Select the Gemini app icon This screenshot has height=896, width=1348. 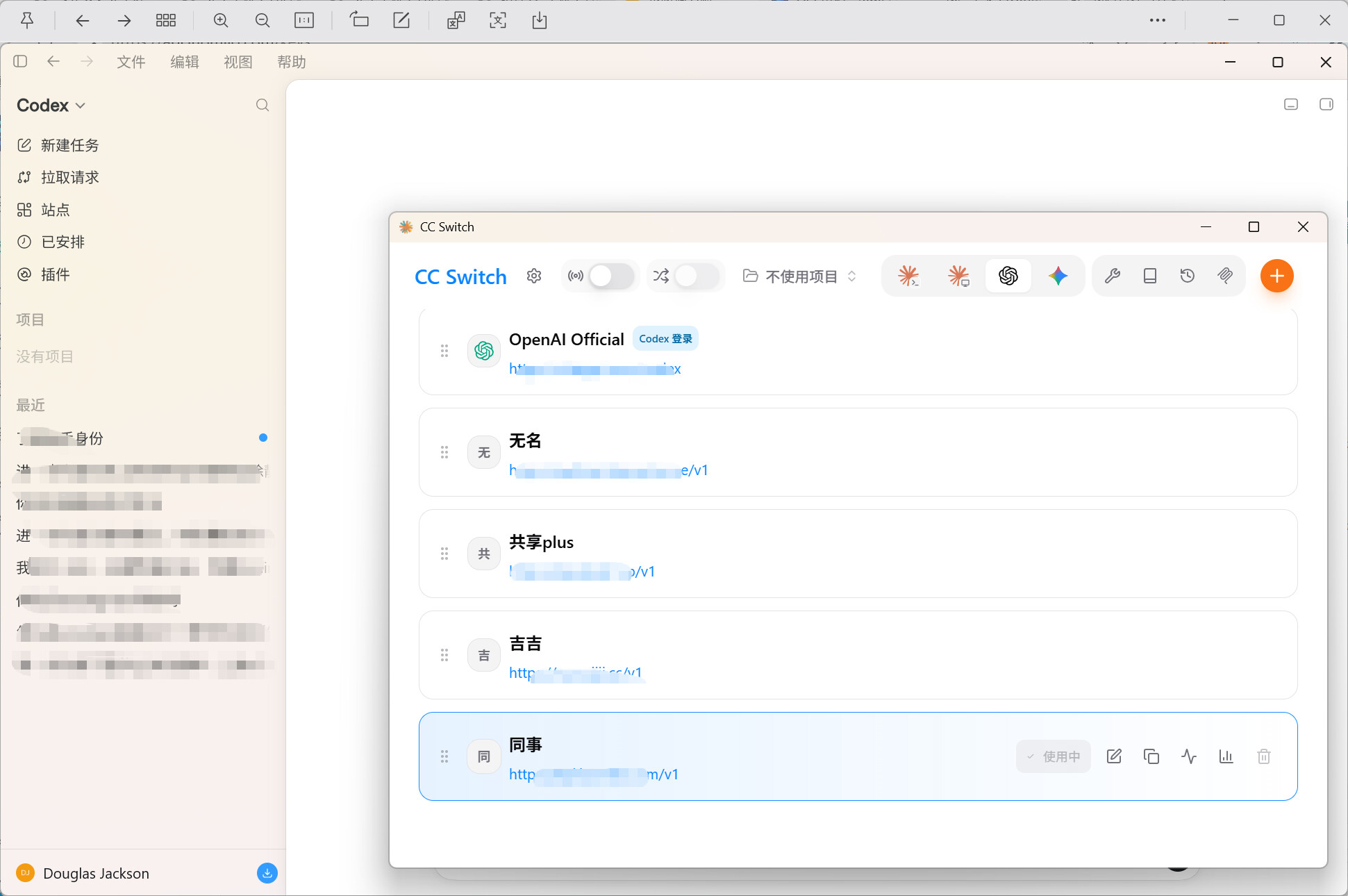(x=1058, y=276)
